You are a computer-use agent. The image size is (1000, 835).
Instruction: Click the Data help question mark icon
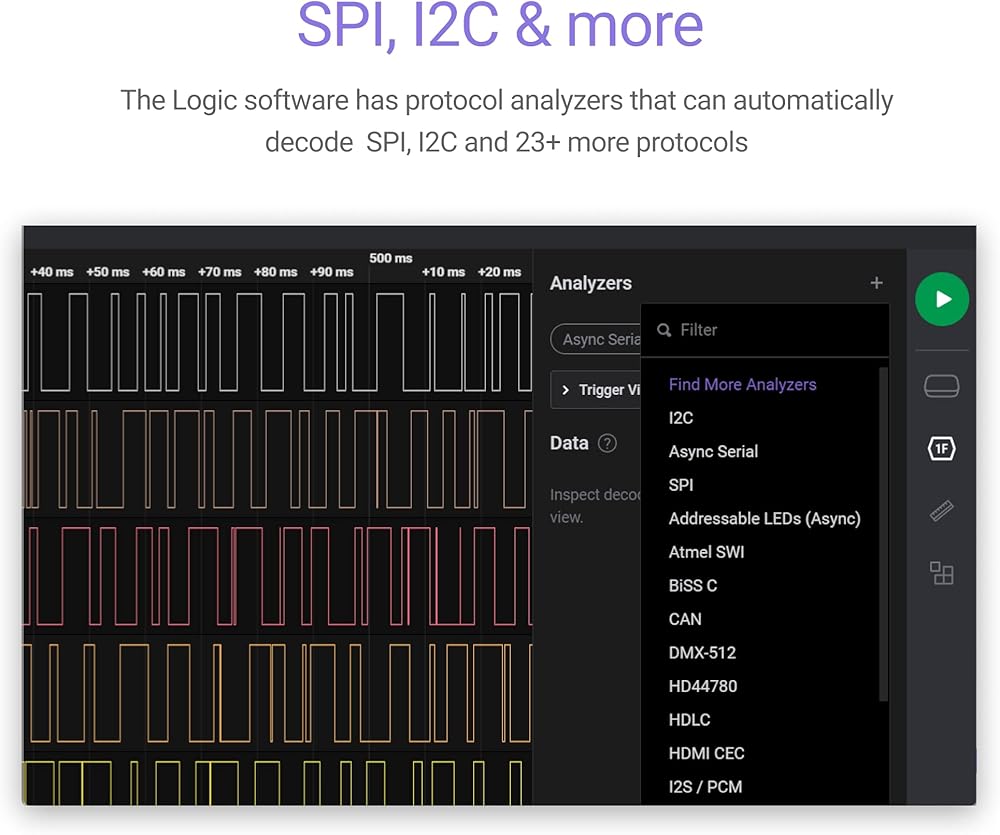[607, 443]
